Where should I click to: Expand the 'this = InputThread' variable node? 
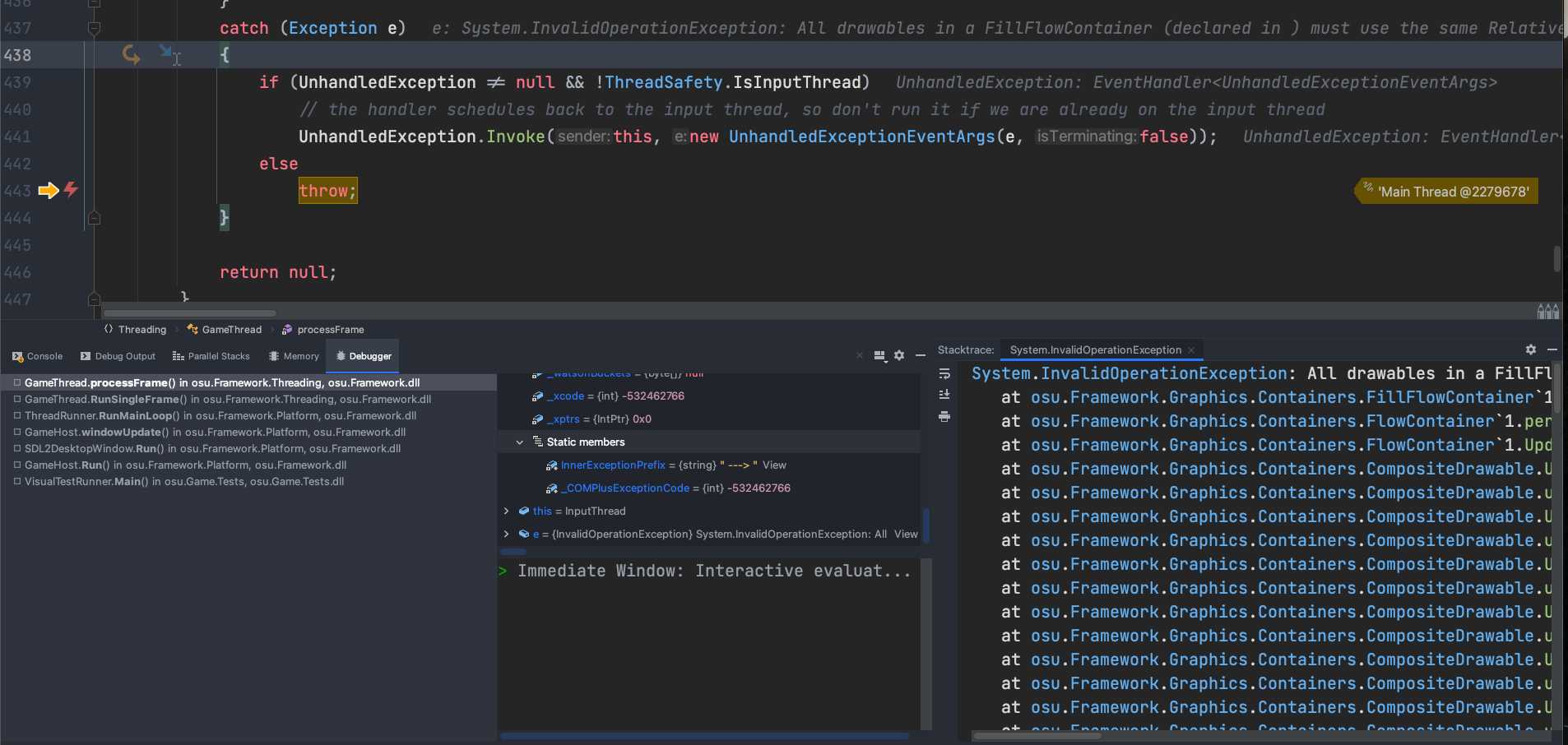[x=506, y=511]
